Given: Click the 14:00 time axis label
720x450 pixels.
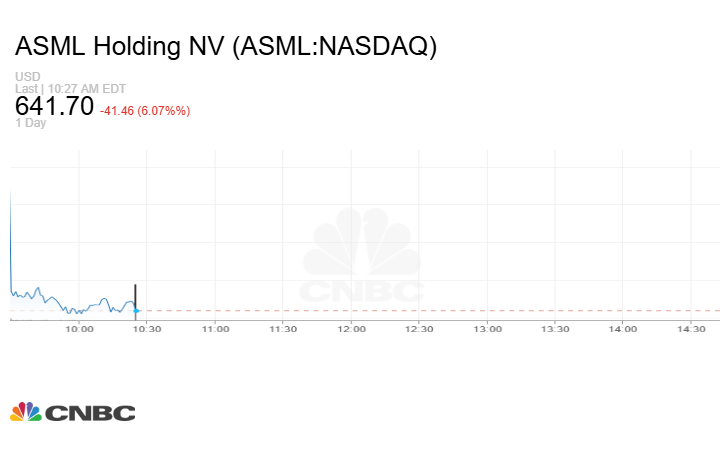Looking at the screenshot, I should (622, 328).
